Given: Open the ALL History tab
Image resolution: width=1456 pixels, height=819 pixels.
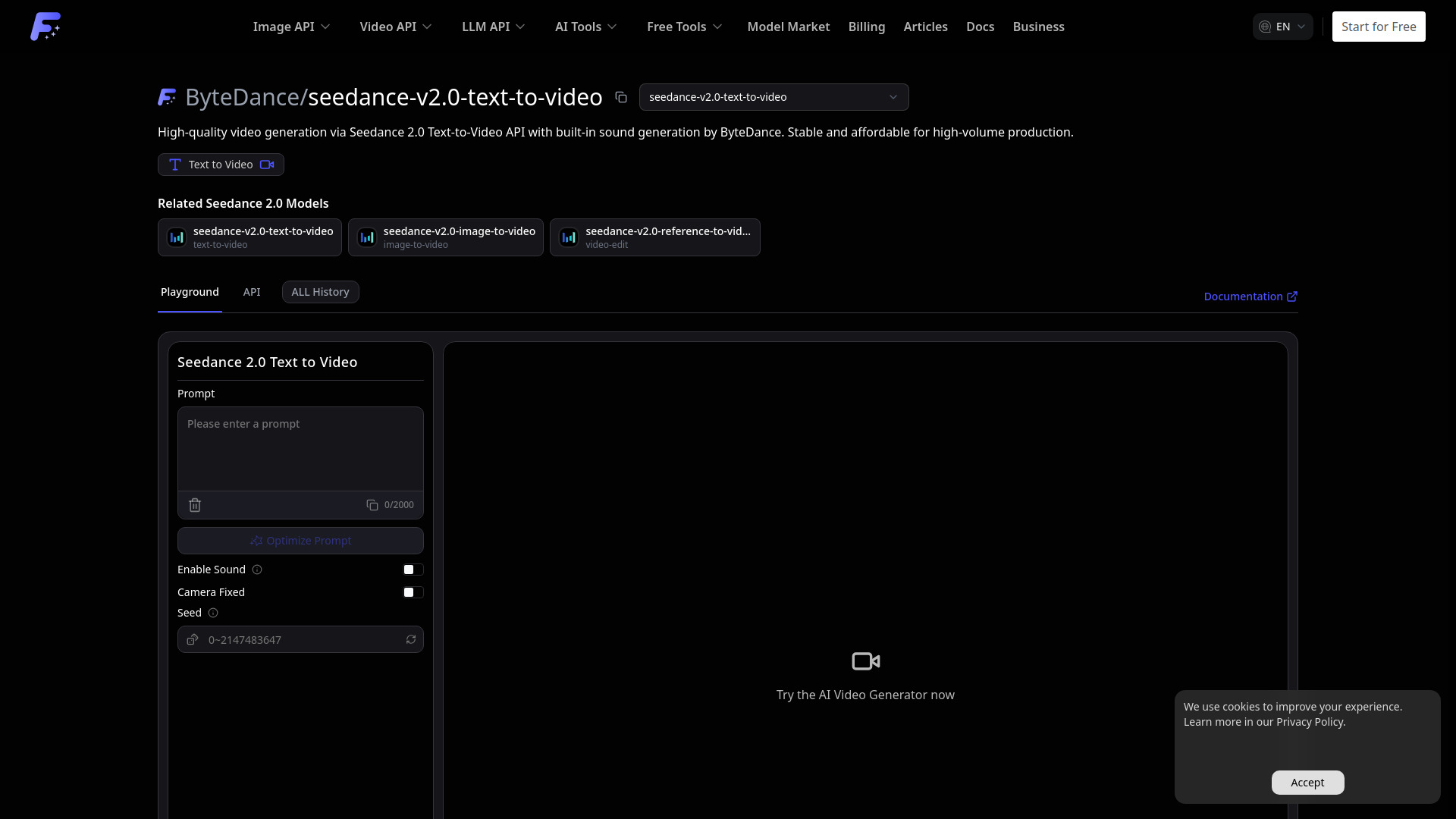Looking at the screenshot, I should click(x=321, y=292).
